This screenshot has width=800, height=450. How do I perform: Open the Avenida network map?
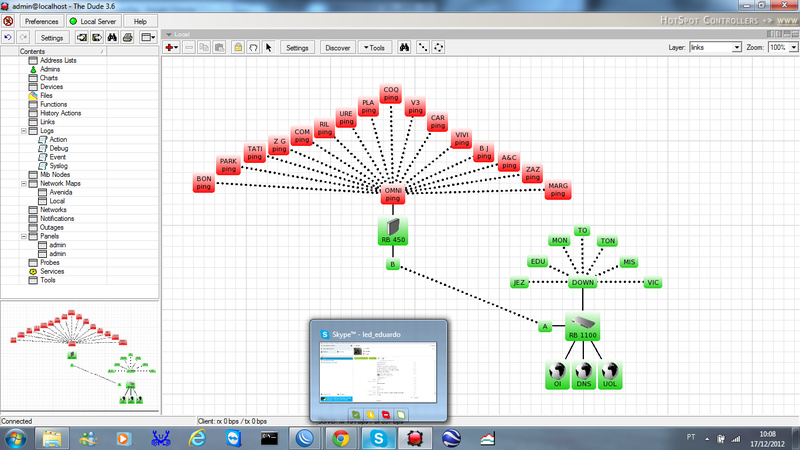click(61, 192)
